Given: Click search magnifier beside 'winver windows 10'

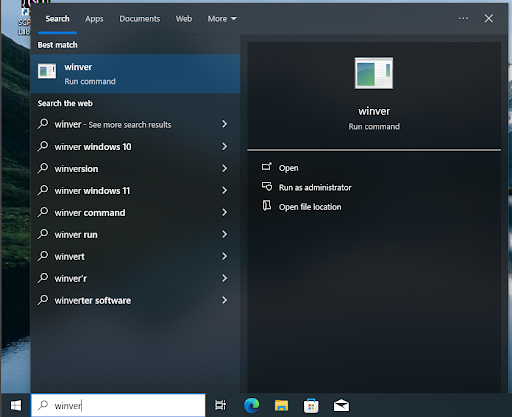Looking at the screenshot, I should 43,146.
